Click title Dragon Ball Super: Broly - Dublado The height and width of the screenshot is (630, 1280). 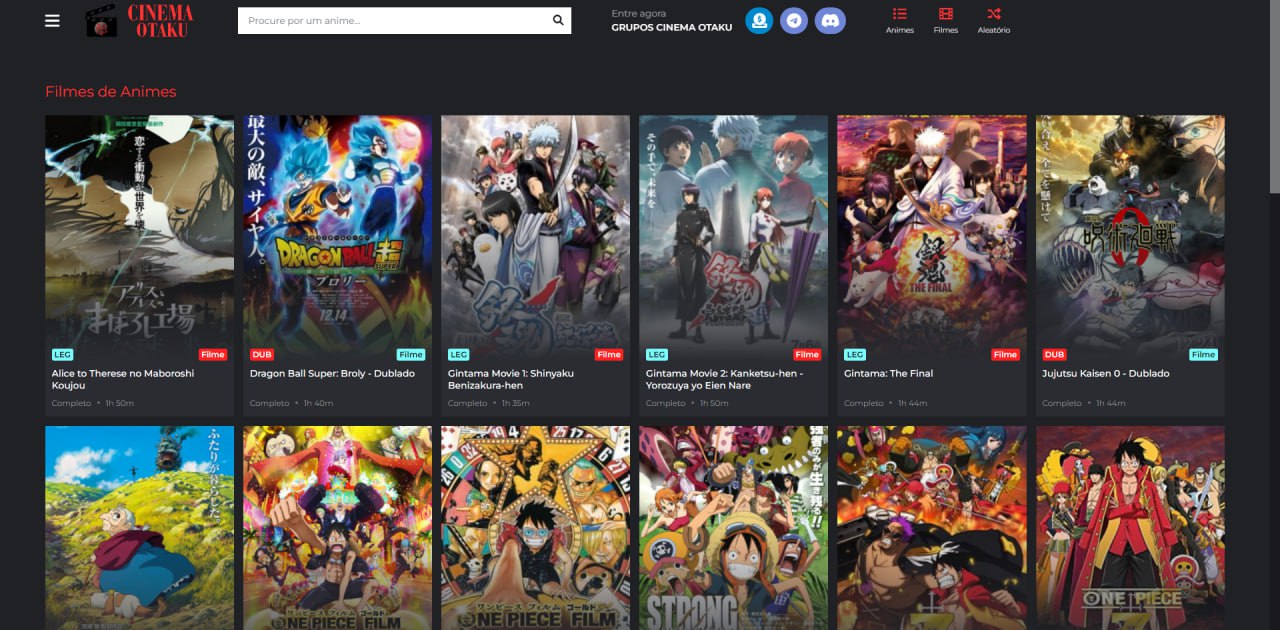coord(332,373)
